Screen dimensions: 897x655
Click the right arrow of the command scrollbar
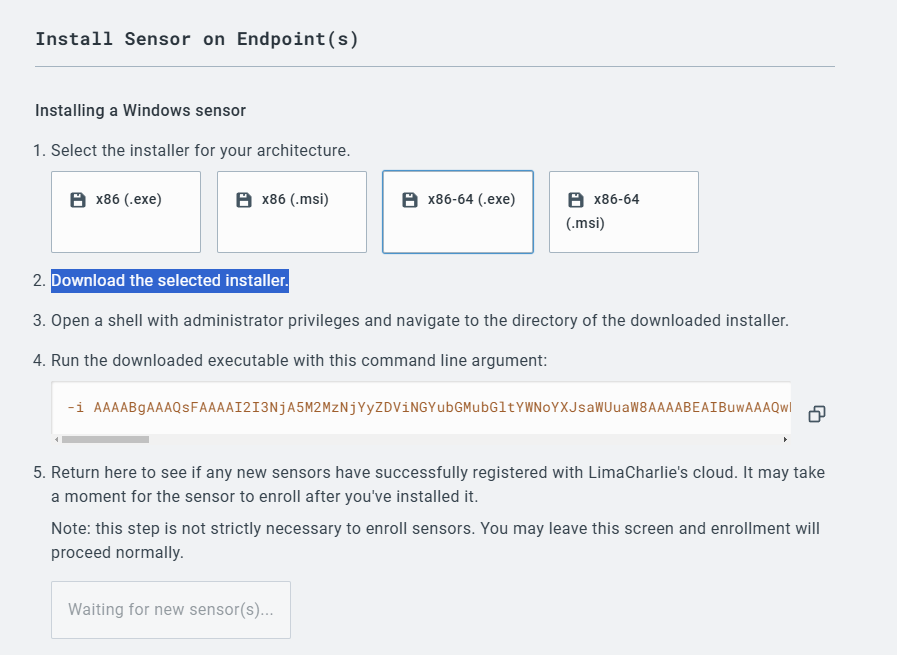[x=785, y=439]
